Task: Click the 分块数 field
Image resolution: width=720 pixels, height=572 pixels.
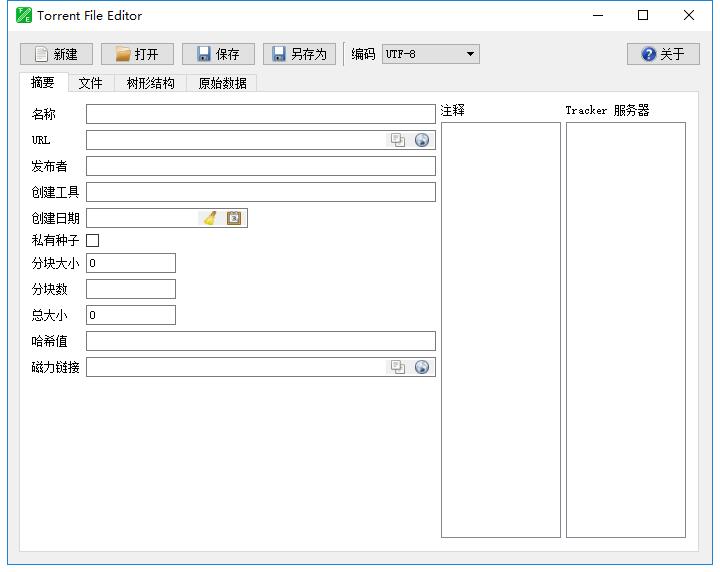Action: [x=131, y=289]
